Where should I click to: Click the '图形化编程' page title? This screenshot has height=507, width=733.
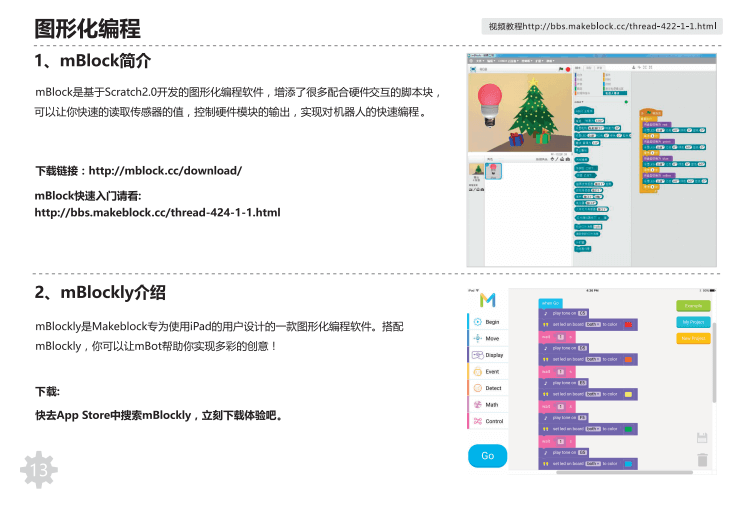pyautogui.click(x=87, y=29)
